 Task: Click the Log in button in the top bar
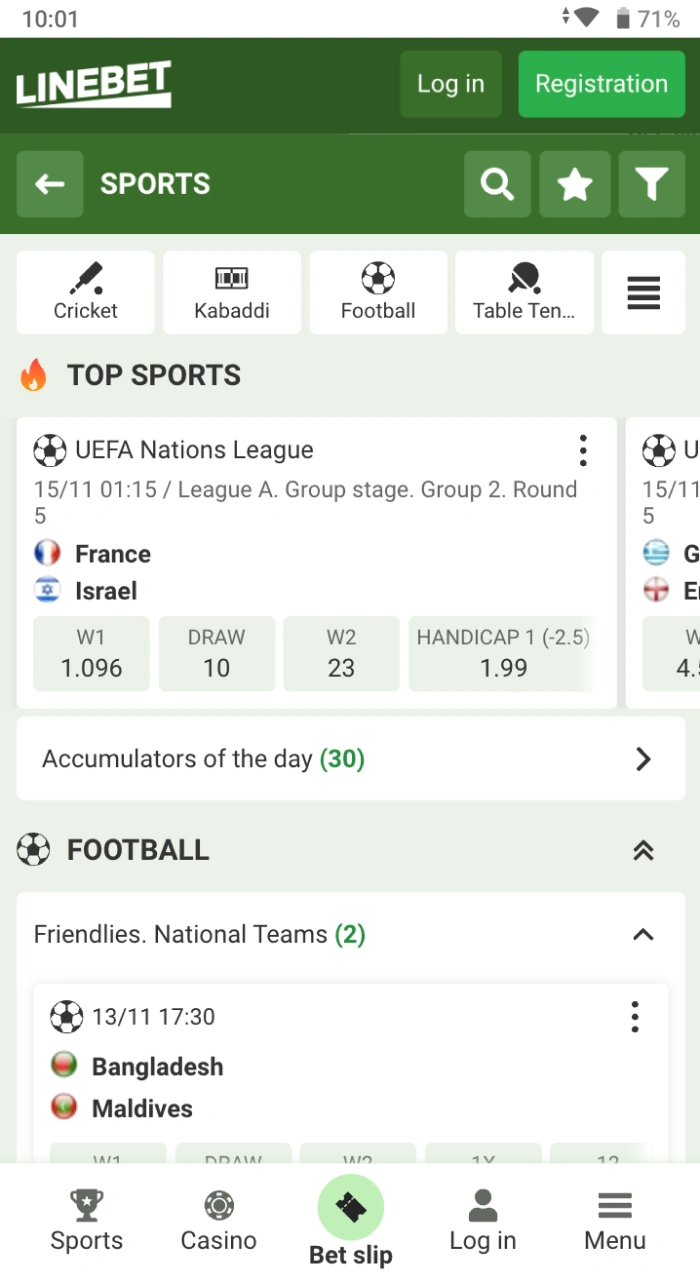(450, 84)
